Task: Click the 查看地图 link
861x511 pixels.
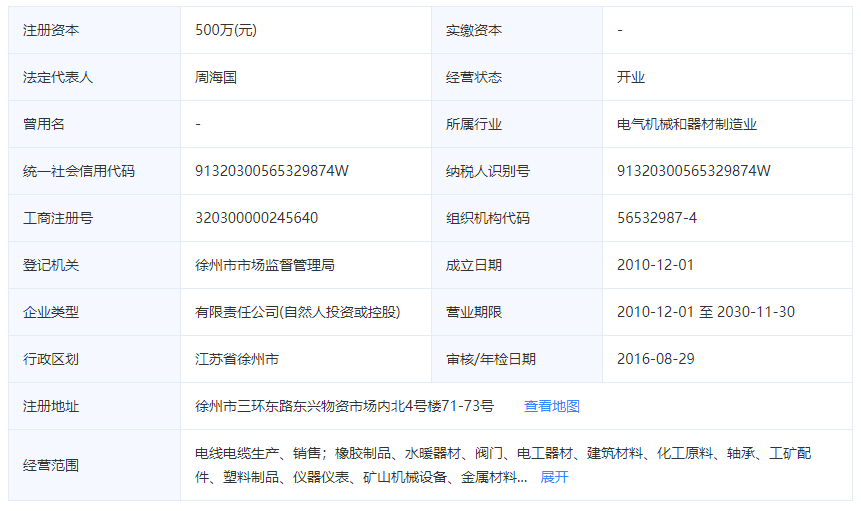Action: point(551,406)
